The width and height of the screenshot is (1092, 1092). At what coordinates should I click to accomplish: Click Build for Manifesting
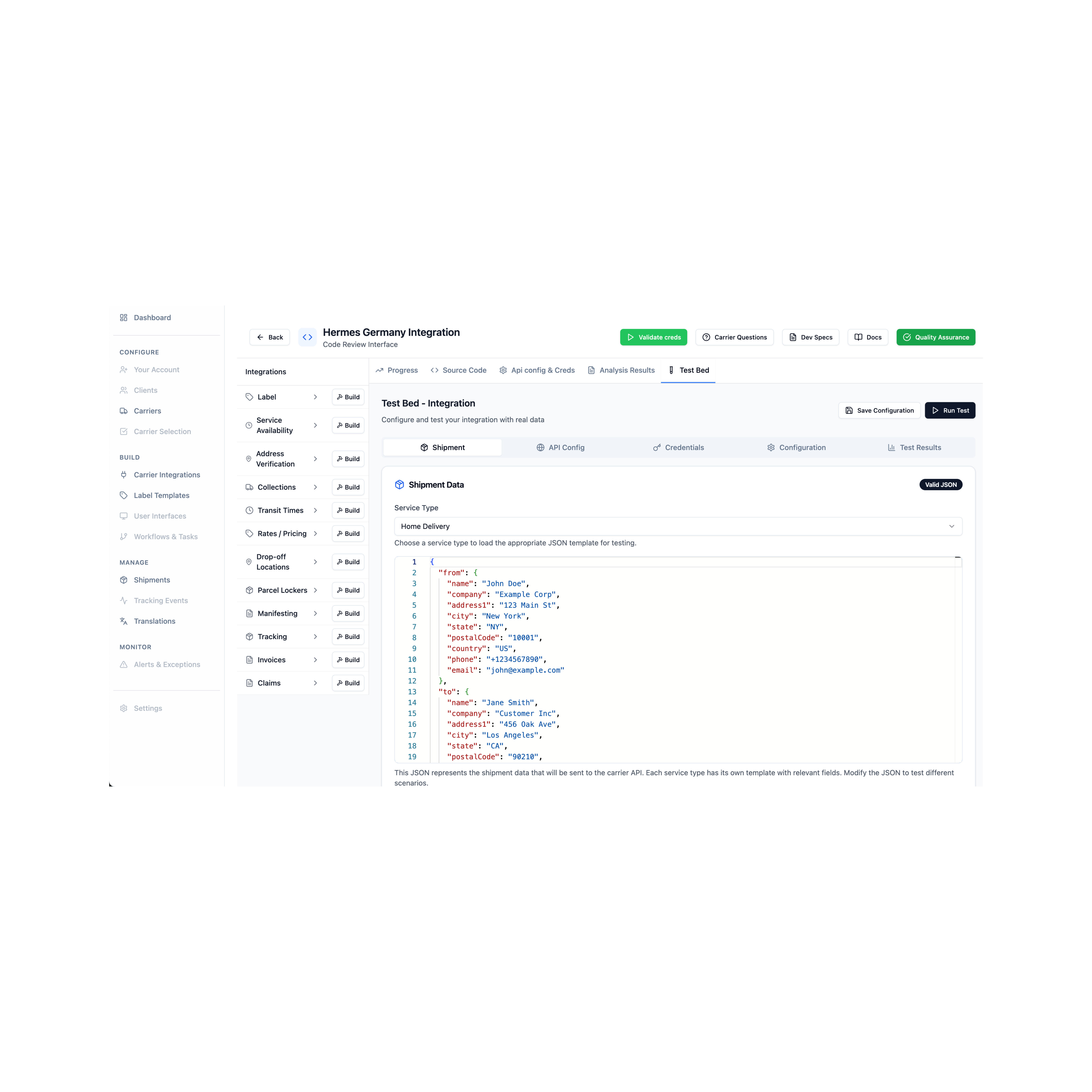(x=348, y=613)
